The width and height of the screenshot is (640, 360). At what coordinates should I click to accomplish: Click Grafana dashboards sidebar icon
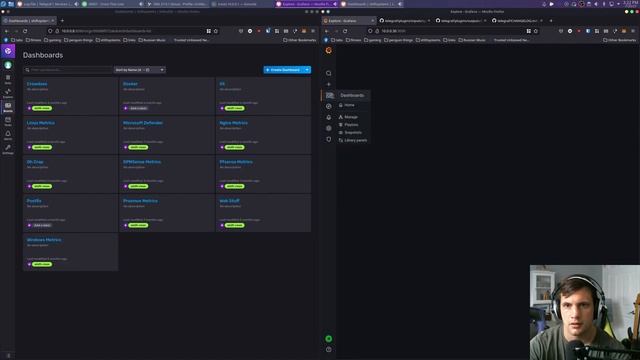pos(329,95)
